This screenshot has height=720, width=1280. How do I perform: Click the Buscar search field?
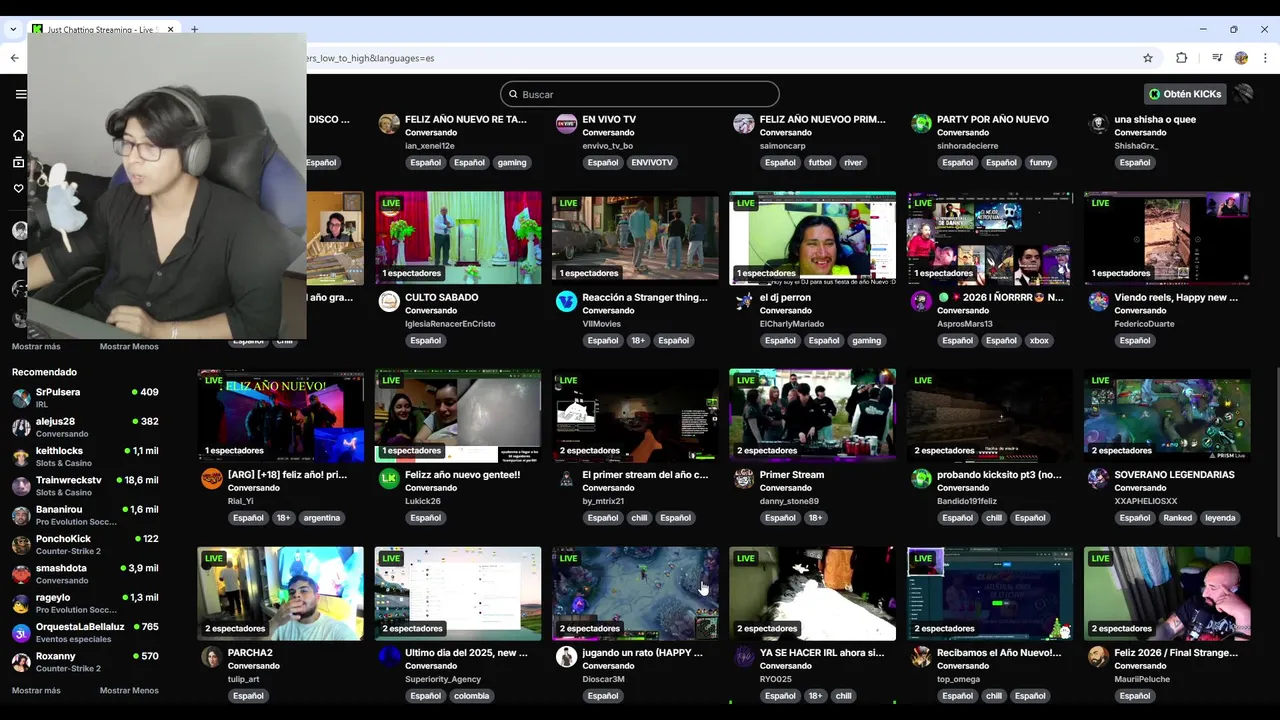point(640,94)
